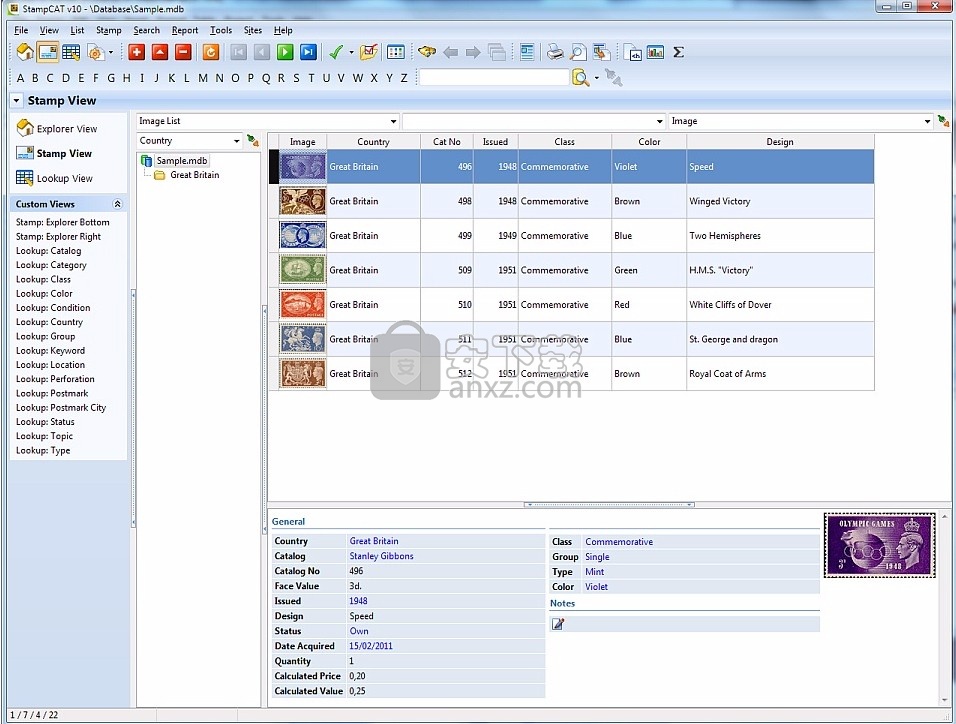Open the File menu
This screenshot has height=724, width=956.
21,30
